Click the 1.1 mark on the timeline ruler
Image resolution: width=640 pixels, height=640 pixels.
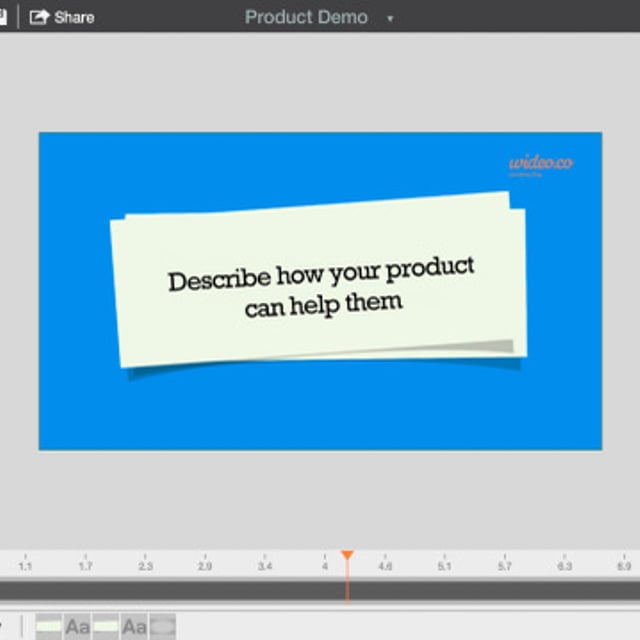click(25, 566)
